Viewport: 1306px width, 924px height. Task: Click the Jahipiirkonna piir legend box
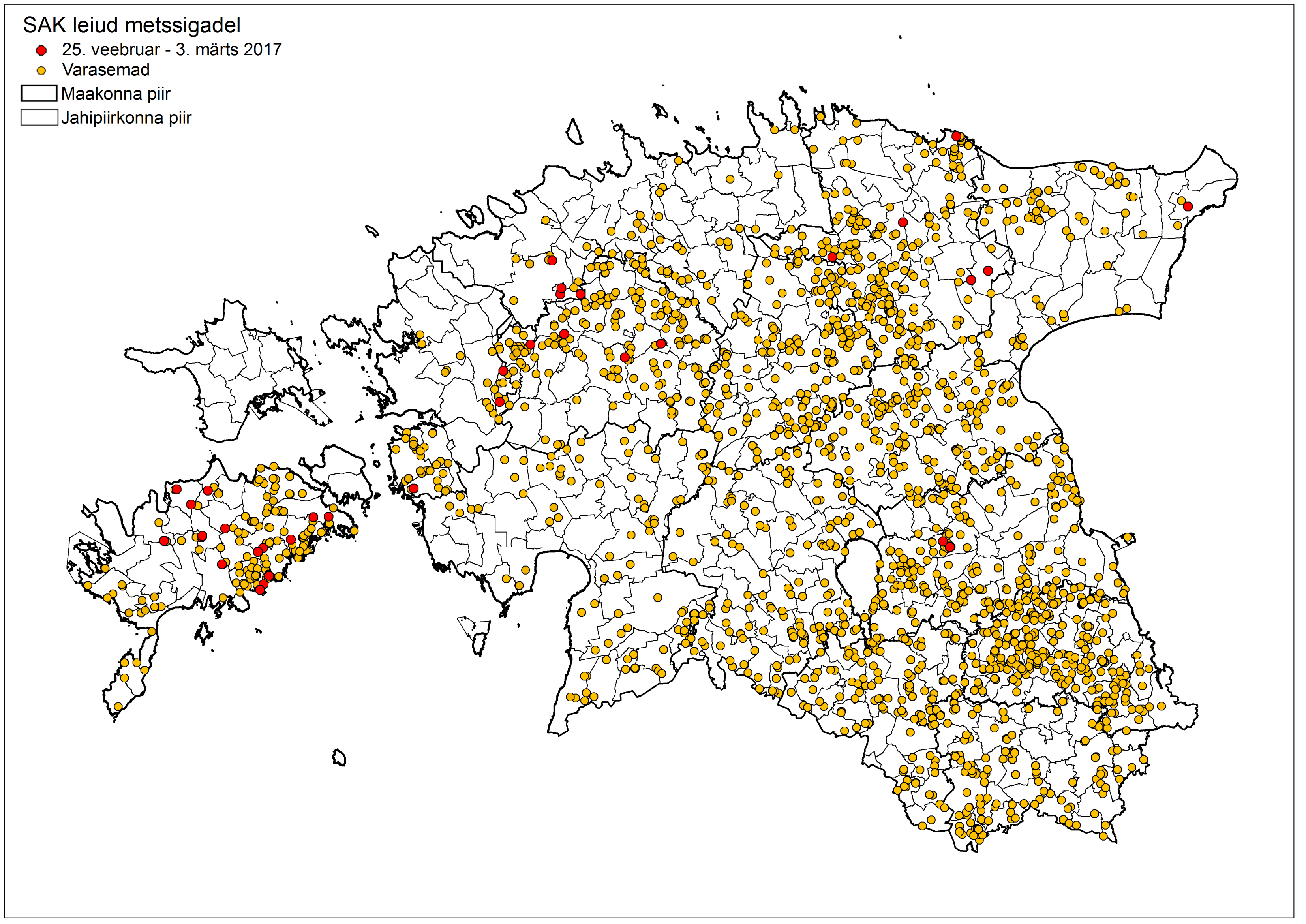click(39, 117)
